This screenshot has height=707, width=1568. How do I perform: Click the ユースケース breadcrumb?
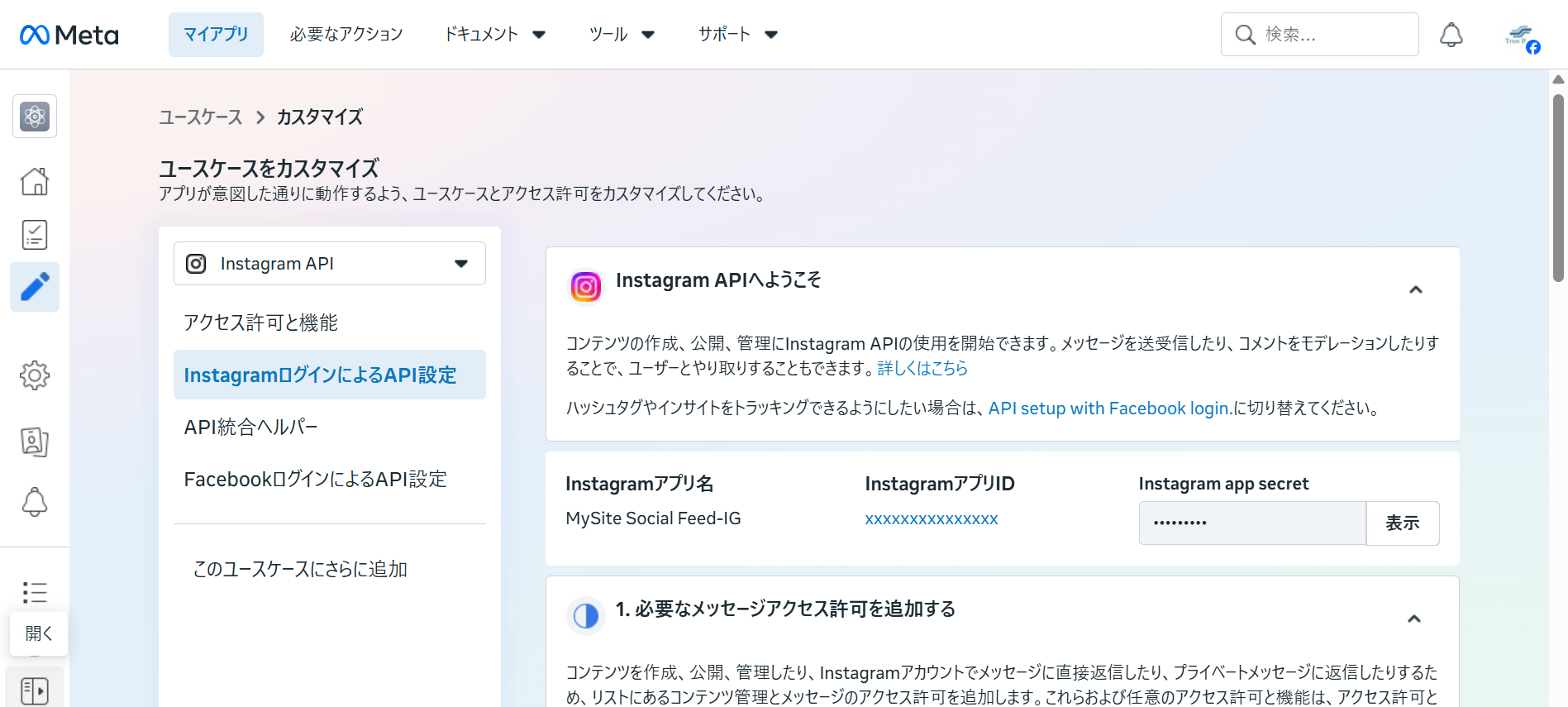pyautogui.click(x=201, y=117)
